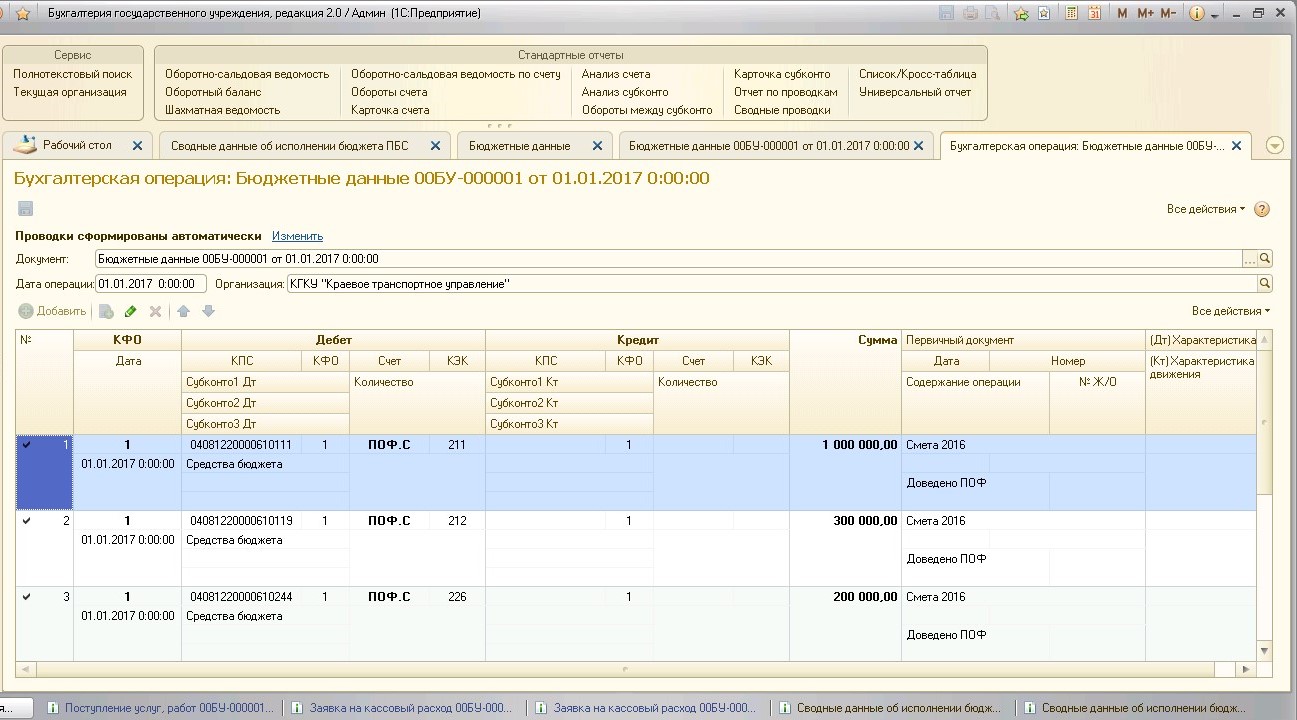Image resolution: width=1297 pixels, height=720 pixels.
Task: Click the magnifier icon in Организация field
Action: 1265,284
